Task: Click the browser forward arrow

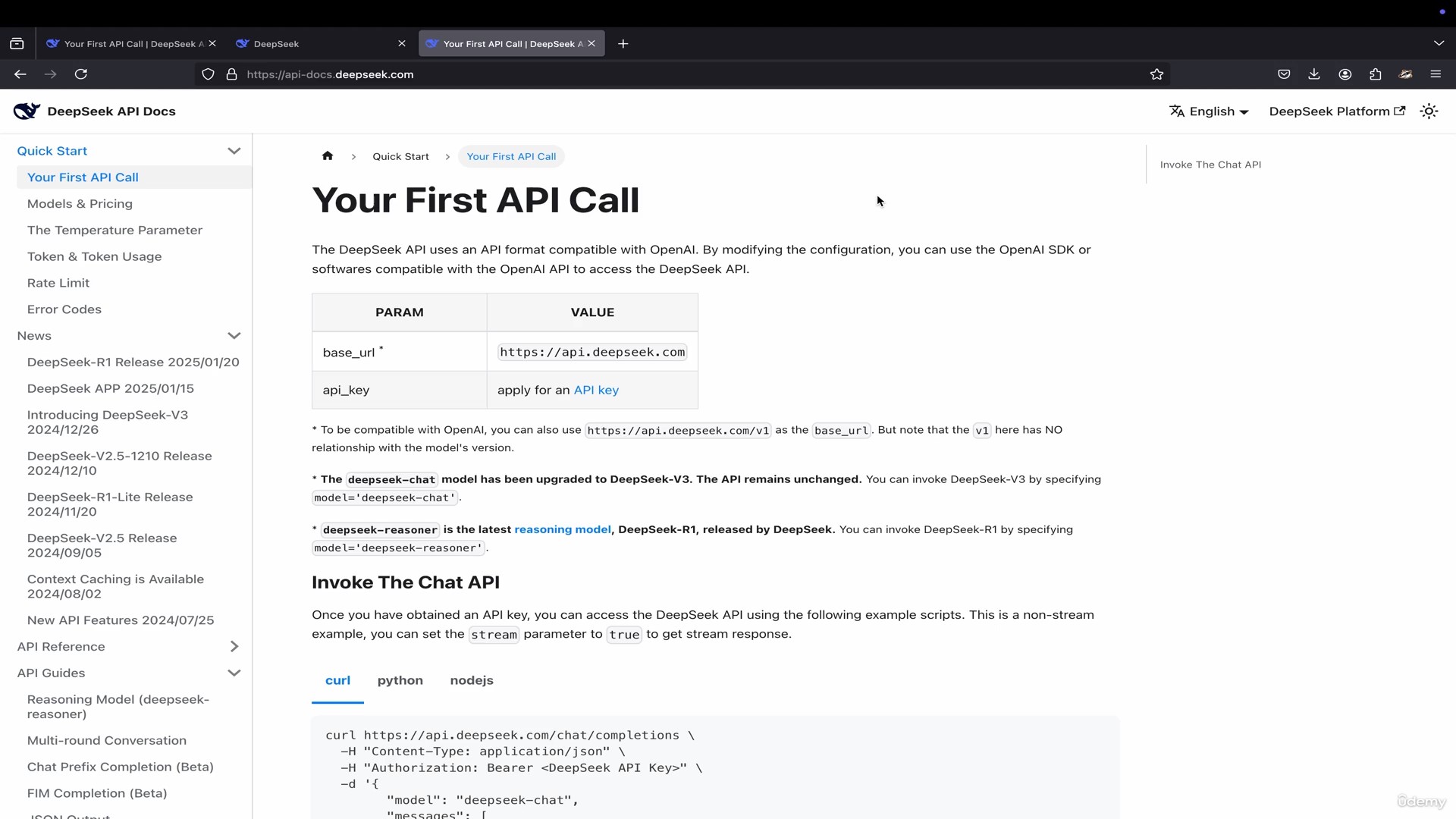Action: pos(51,74)
